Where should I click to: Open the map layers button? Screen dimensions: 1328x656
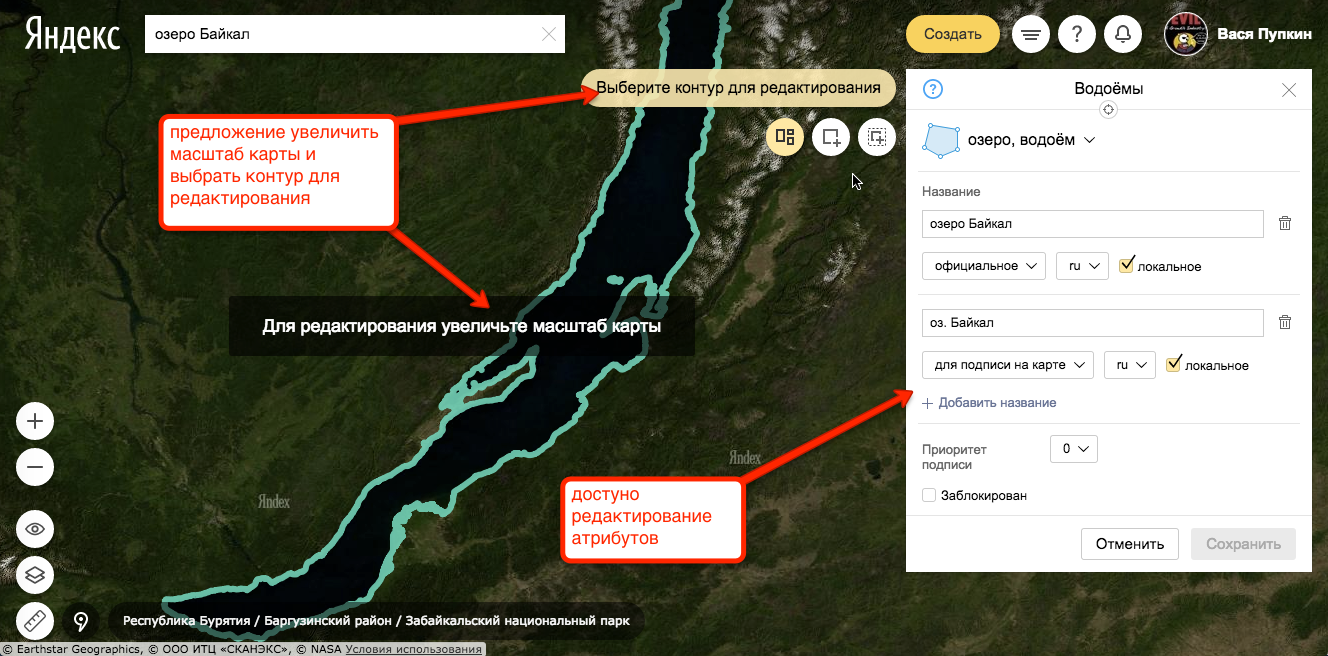(x=35, y=575)
